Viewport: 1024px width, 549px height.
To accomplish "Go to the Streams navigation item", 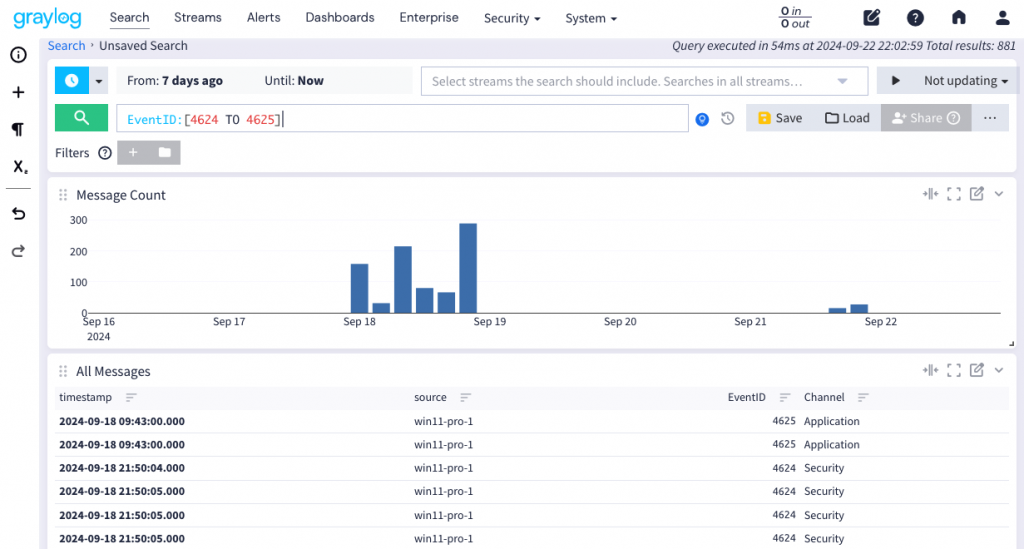I will point(198,18).
